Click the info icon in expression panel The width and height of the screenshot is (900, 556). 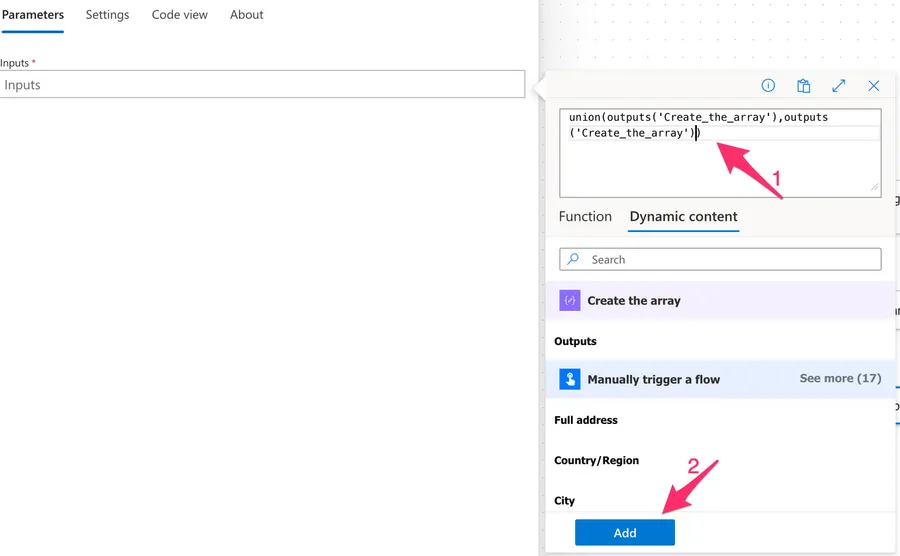tap(768, 86)
